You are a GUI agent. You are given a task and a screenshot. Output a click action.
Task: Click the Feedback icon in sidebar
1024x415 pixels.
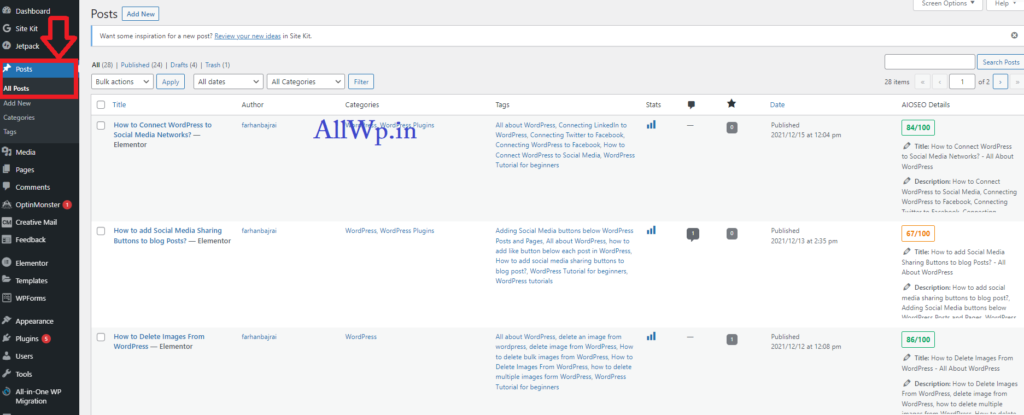7,240
